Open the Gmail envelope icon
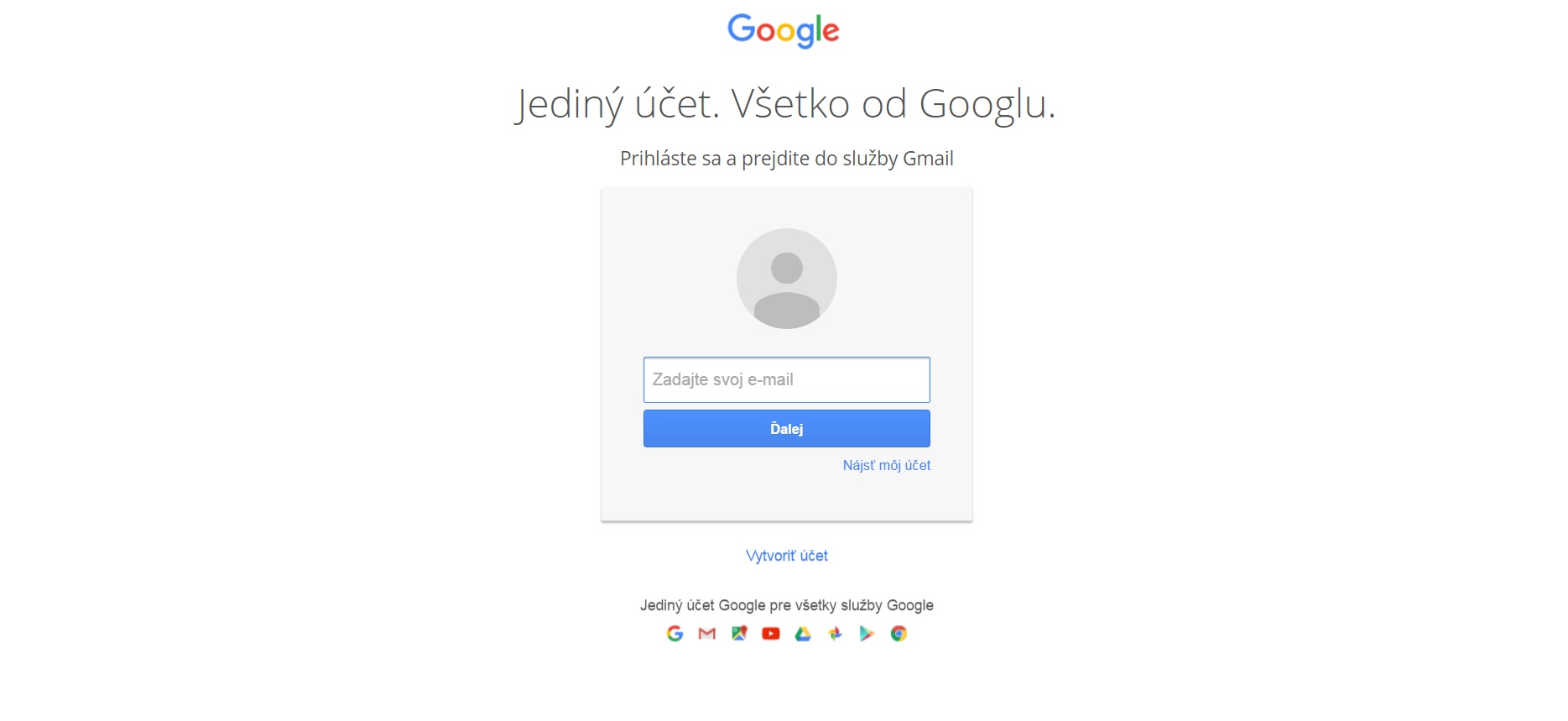The width and height of the screenshot is (1568, 721). pyautogui.click(x=707, y=634)
